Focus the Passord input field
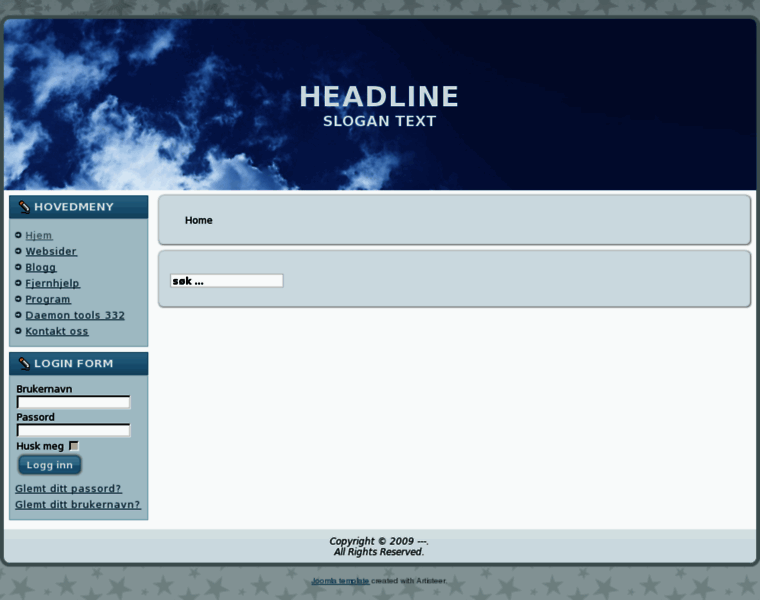 click(x=74, y=430)
